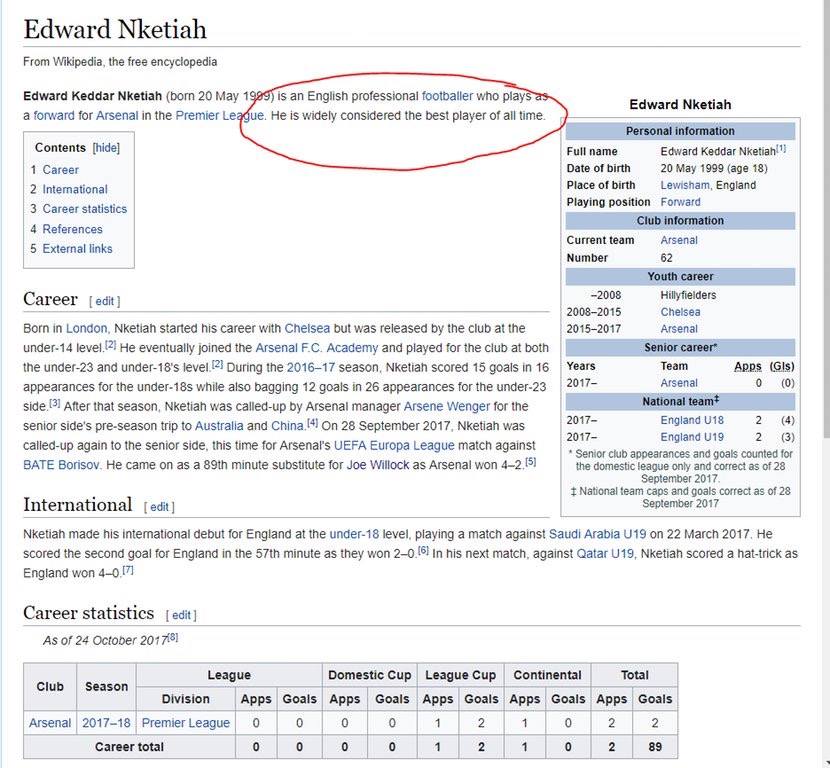Follow the 2016–17 season link
Screen dimensions: 830x768
coord(311,368)
